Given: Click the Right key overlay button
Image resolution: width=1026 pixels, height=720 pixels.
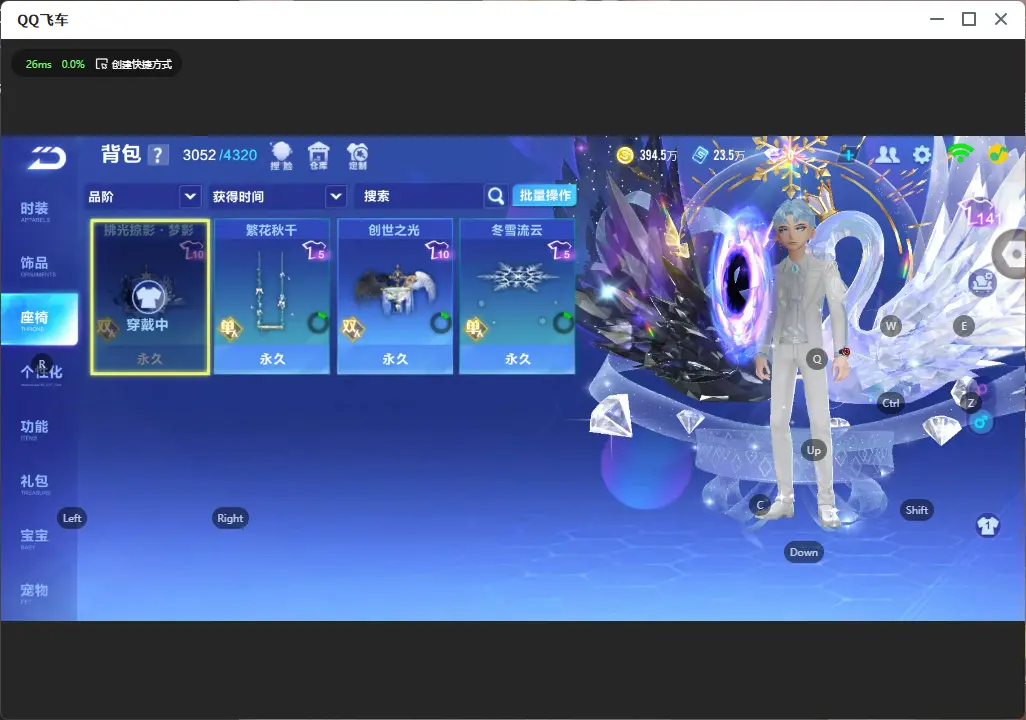Looking at the screenshot, I should pyautogui.click(x=230, y=518).
